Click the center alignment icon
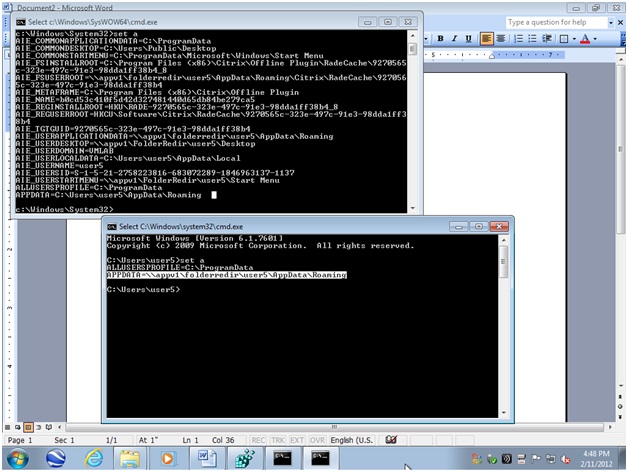 (x=501, y=38)
